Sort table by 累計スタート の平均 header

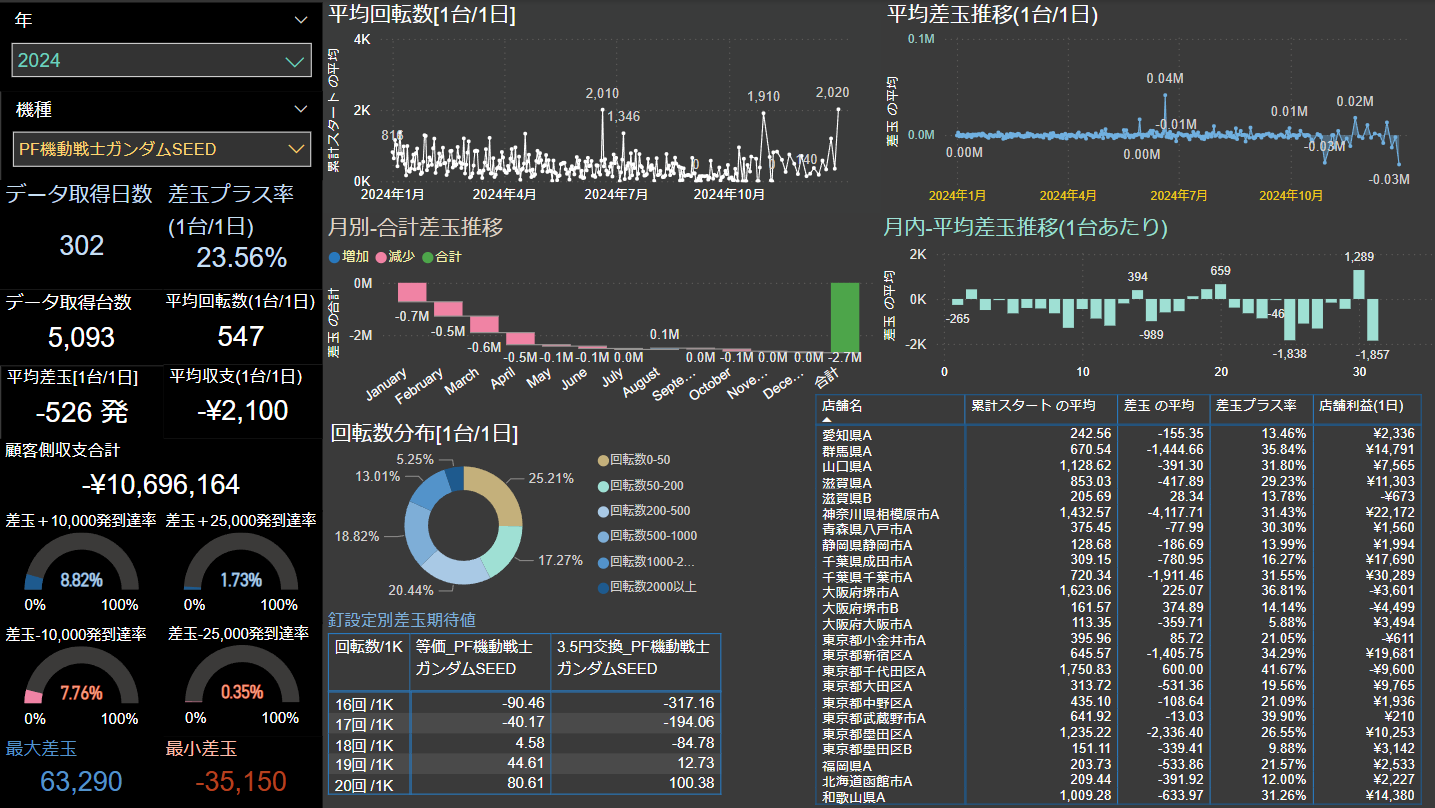point(1033,406)
